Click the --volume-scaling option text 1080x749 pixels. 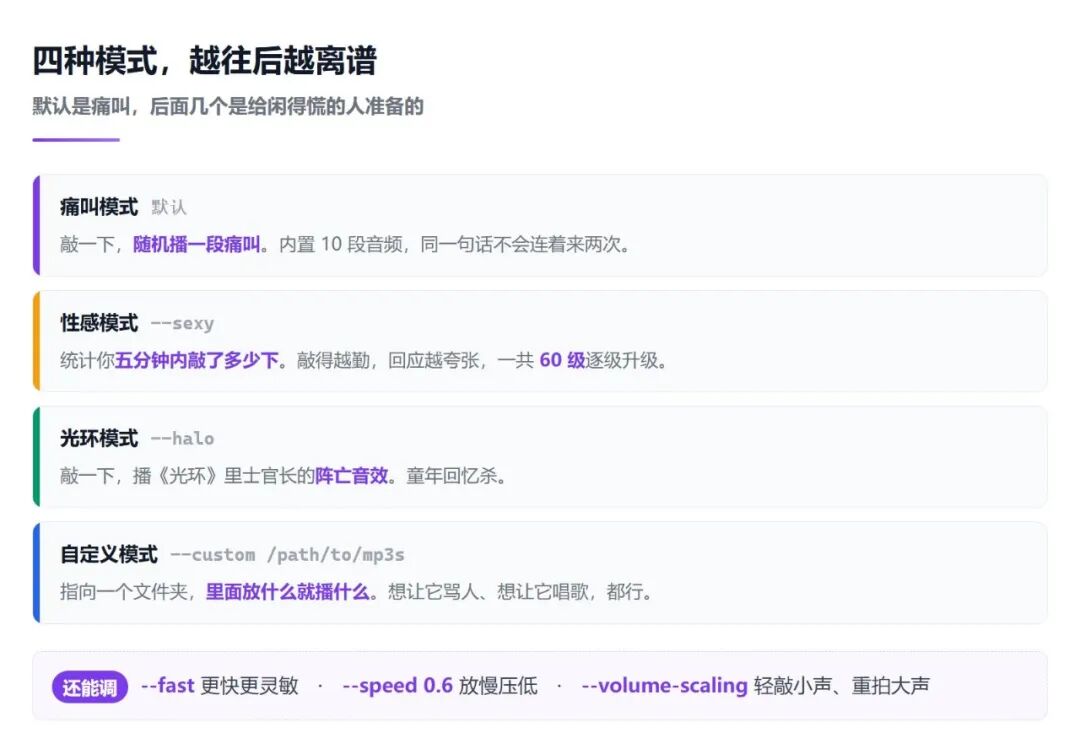[665, 686]
